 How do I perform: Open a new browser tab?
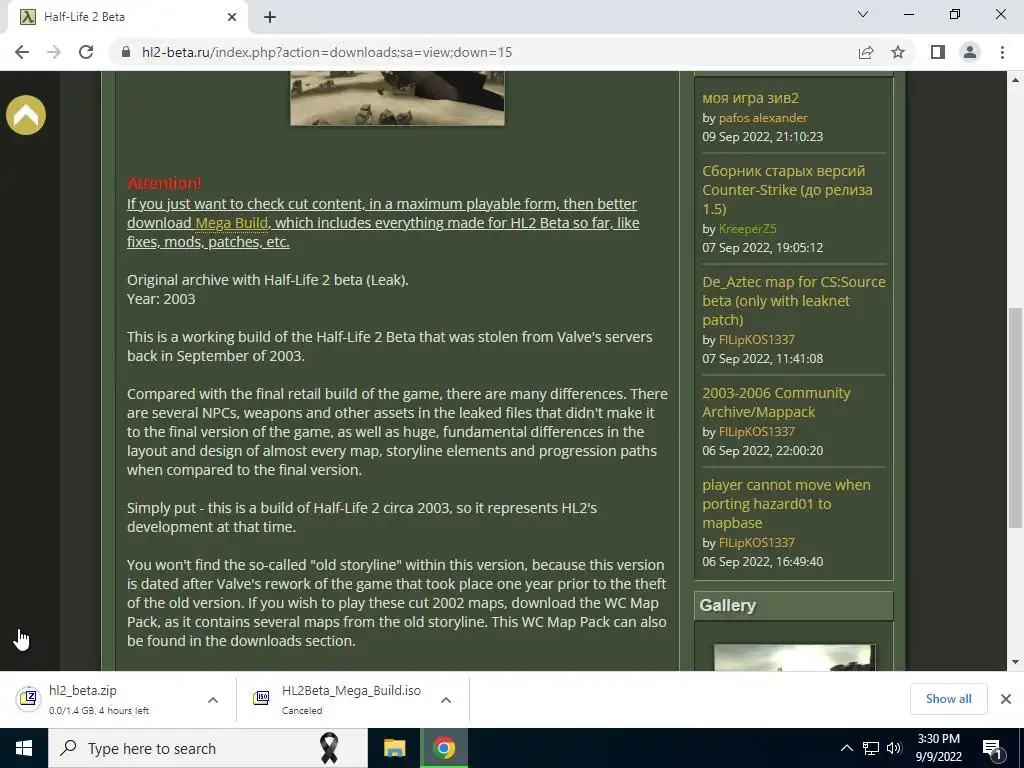click(x=270, y=17)
